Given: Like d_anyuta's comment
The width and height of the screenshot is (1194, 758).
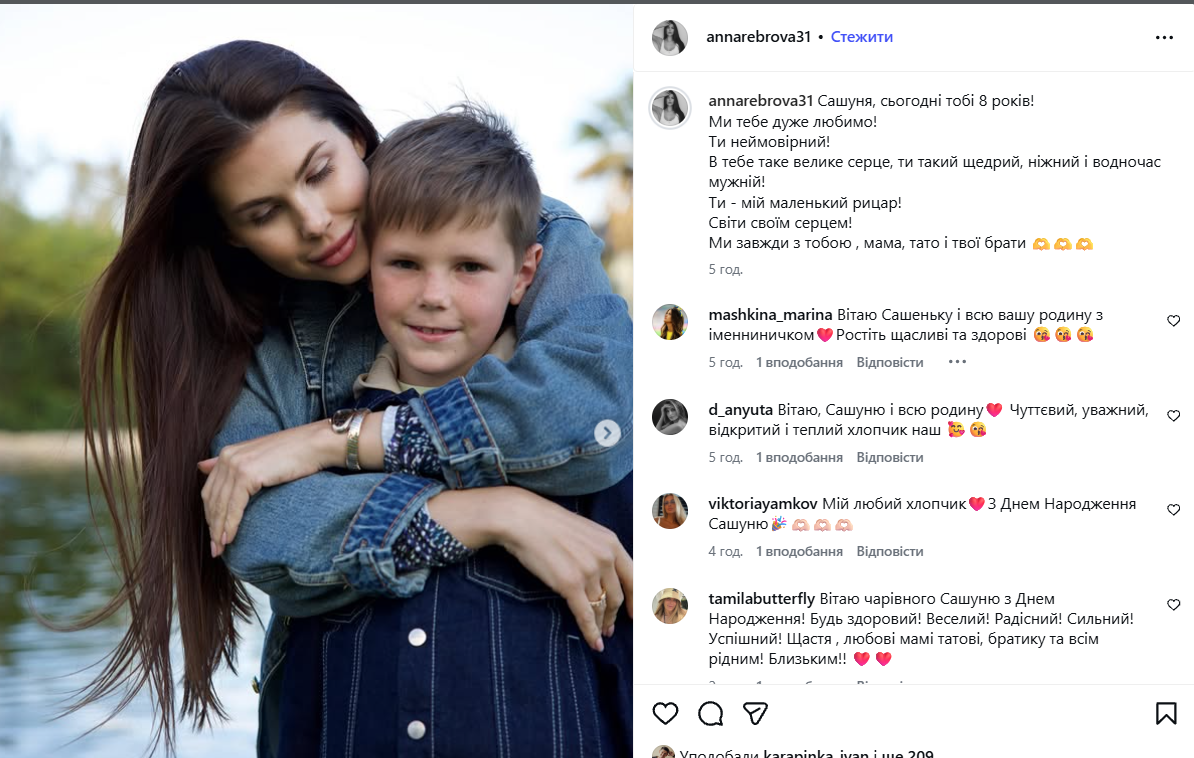Looking at the screenshot, I should tap(1174, 416).
